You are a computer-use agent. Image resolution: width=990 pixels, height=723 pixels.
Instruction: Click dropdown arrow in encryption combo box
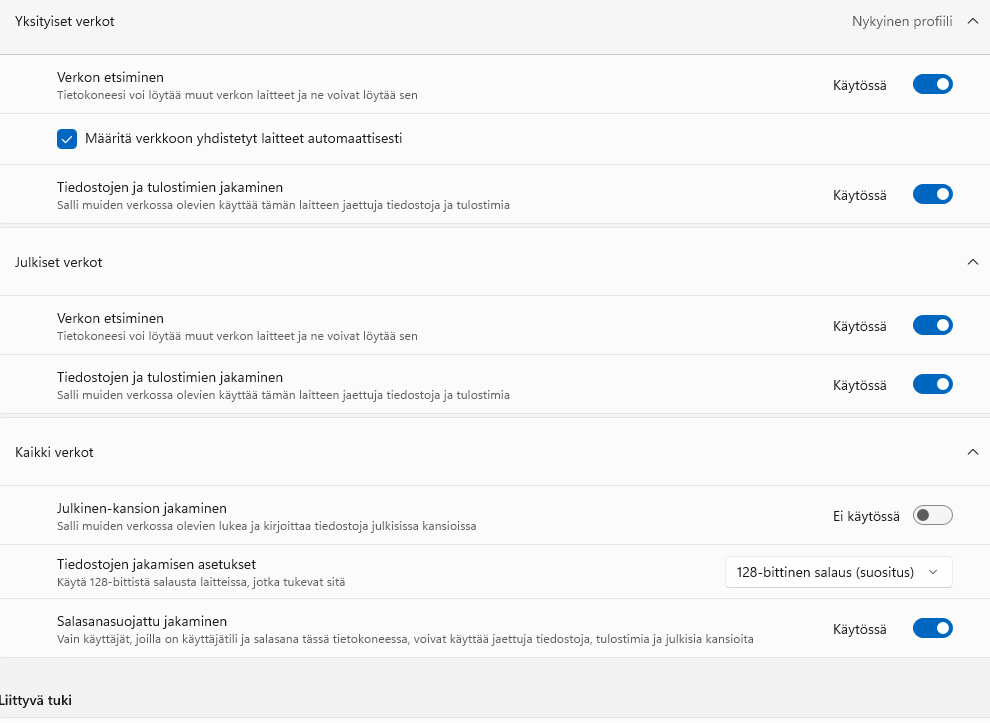pyautogui.click(x=933, y=572)
